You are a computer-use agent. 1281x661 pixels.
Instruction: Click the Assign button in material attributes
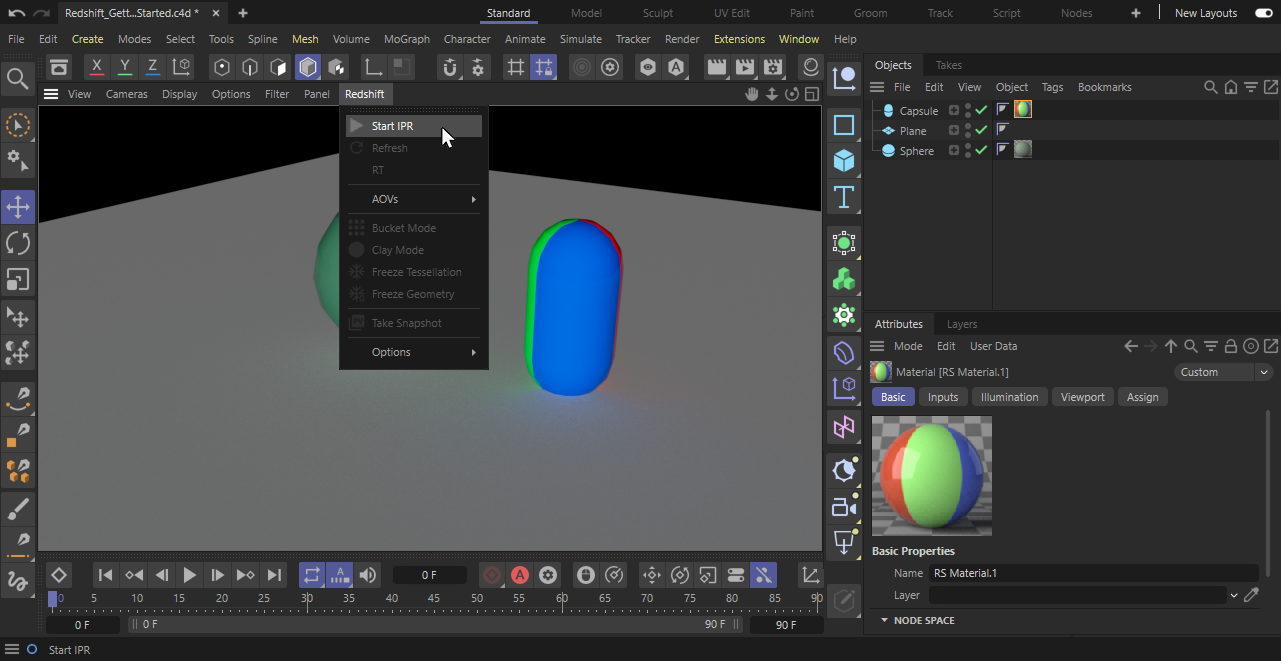tap(1142, 397)
